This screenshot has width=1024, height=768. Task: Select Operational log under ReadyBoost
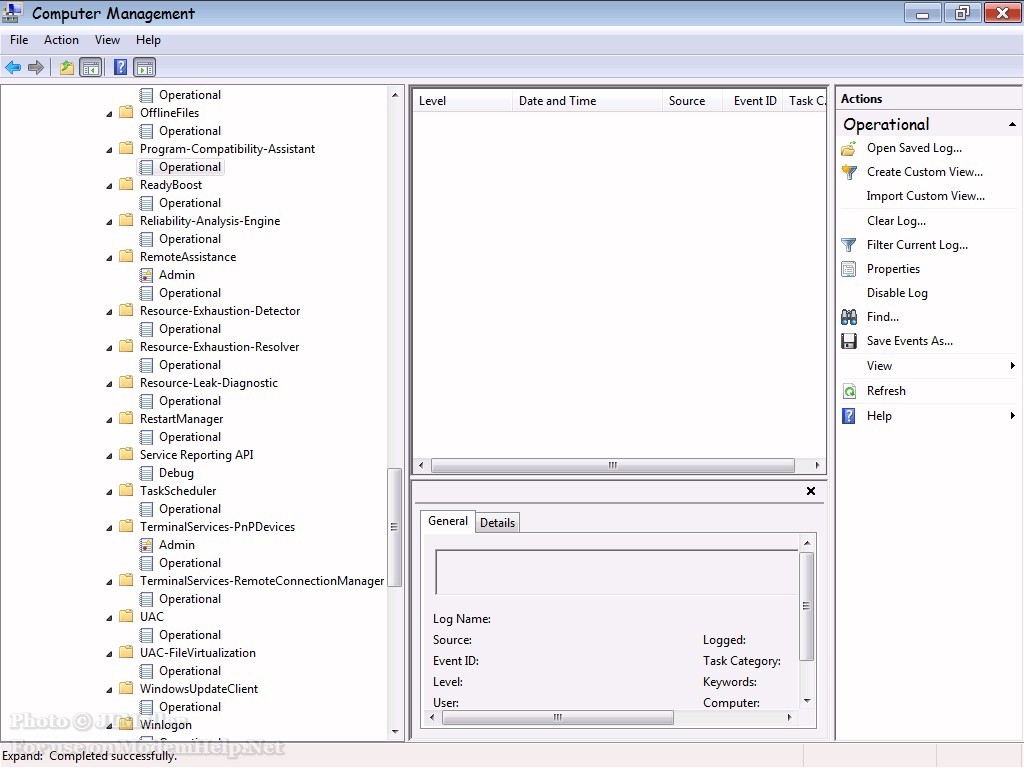[x=190, y=203]
